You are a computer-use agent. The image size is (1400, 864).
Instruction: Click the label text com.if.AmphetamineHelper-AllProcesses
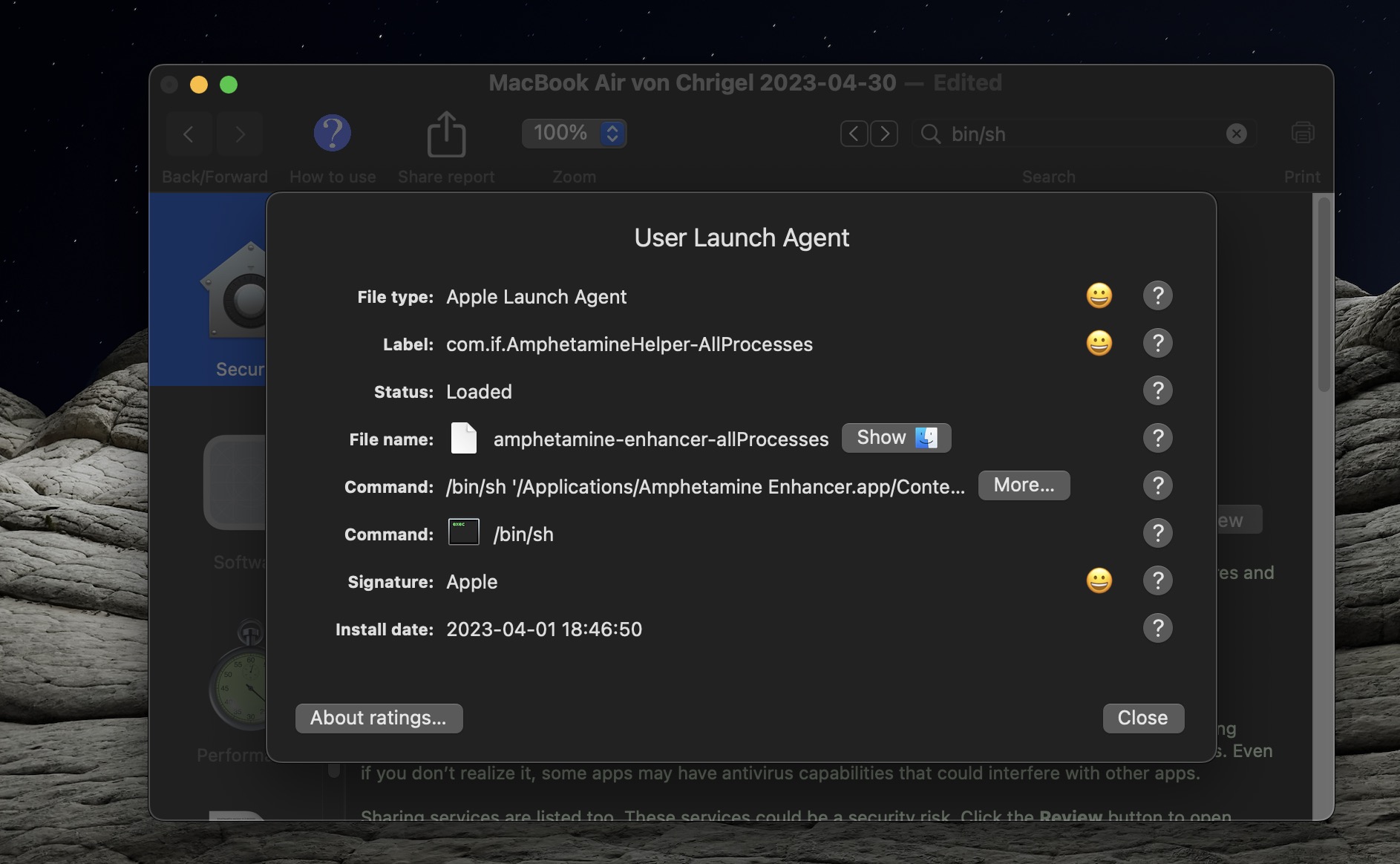tap(629, 344)
